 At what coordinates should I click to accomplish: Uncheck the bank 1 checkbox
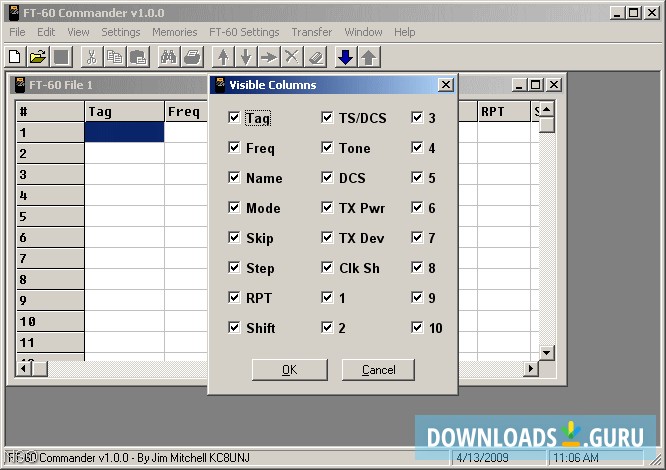327,297
